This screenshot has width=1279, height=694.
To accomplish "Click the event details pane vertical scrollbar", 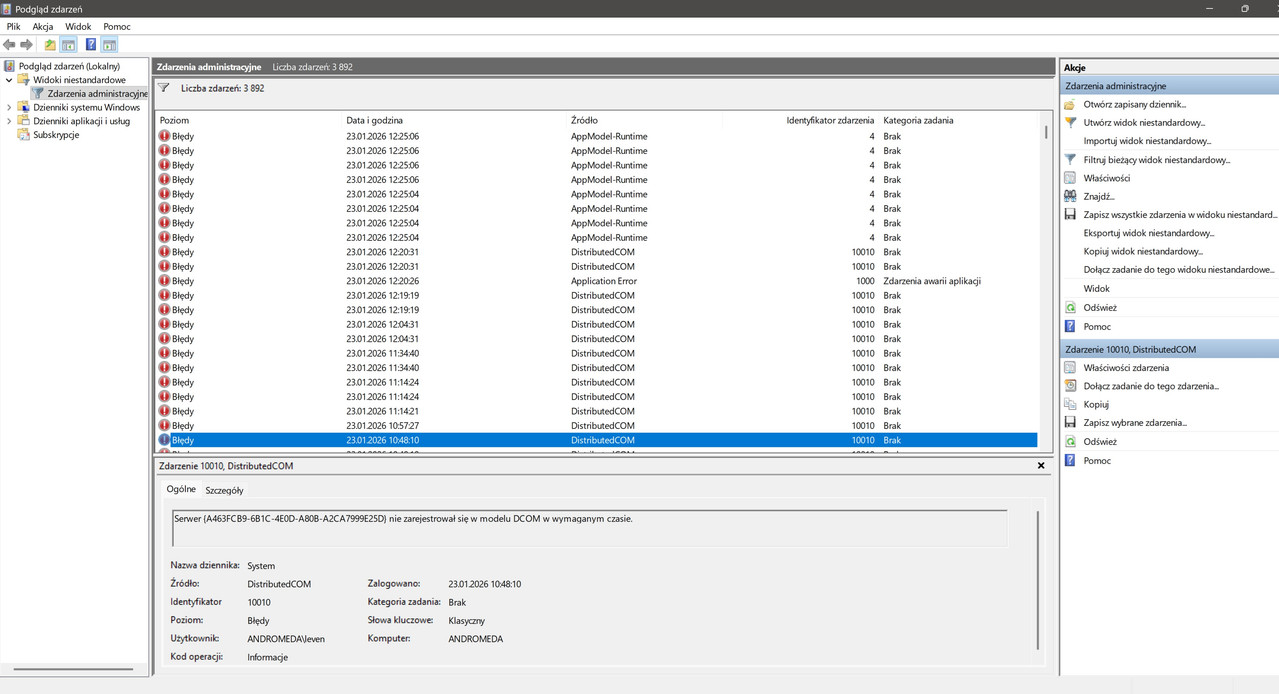I will (x=1039, y=580).
